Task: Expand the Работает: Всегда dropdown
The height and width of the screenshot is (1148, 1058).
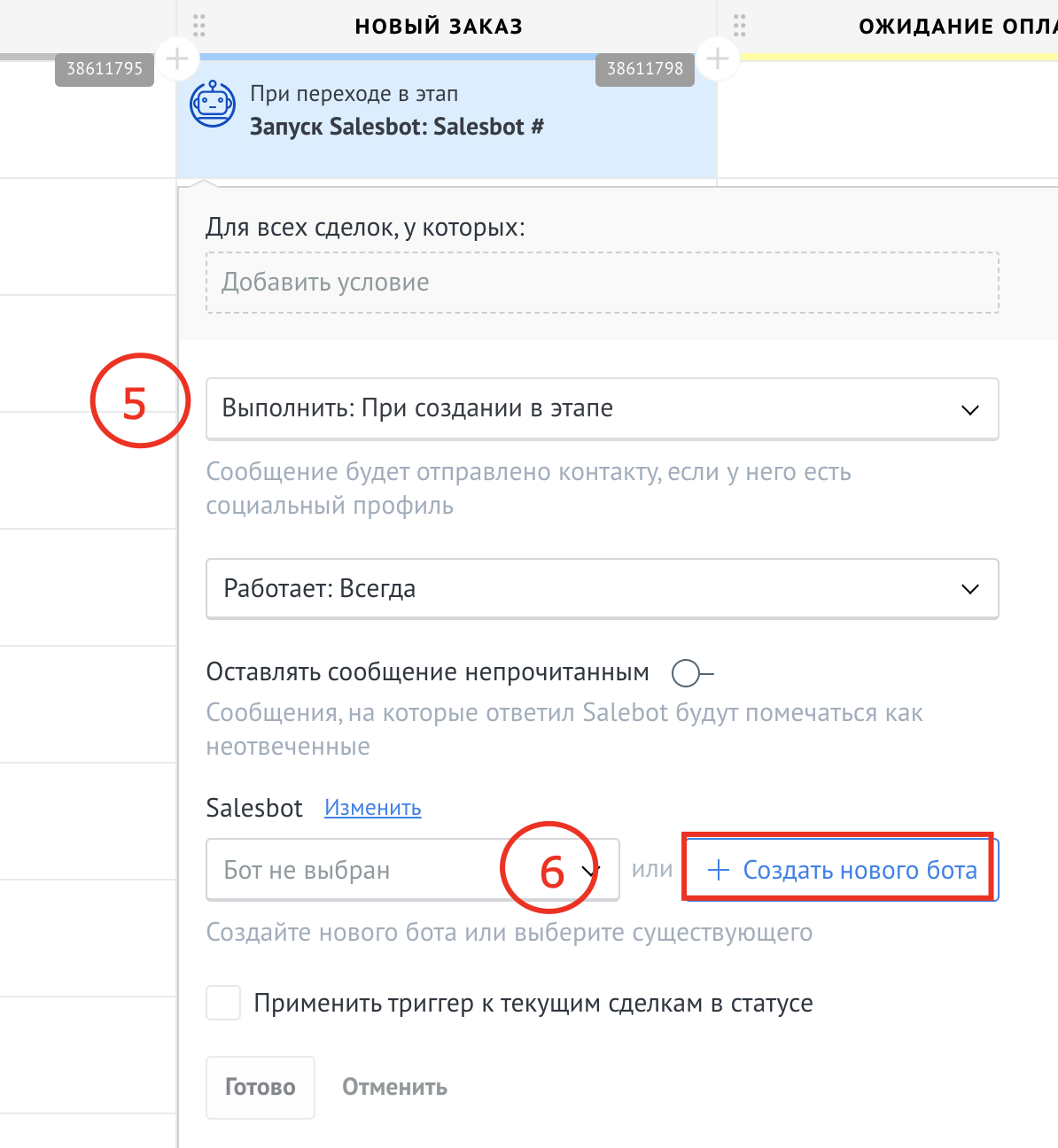Action: pyautogui.click(x=602, y=589)
